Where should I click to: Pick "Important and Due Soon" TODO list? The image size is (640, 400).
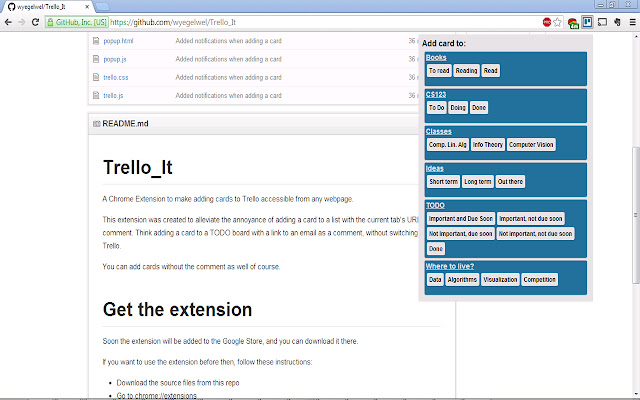[460, 218]
